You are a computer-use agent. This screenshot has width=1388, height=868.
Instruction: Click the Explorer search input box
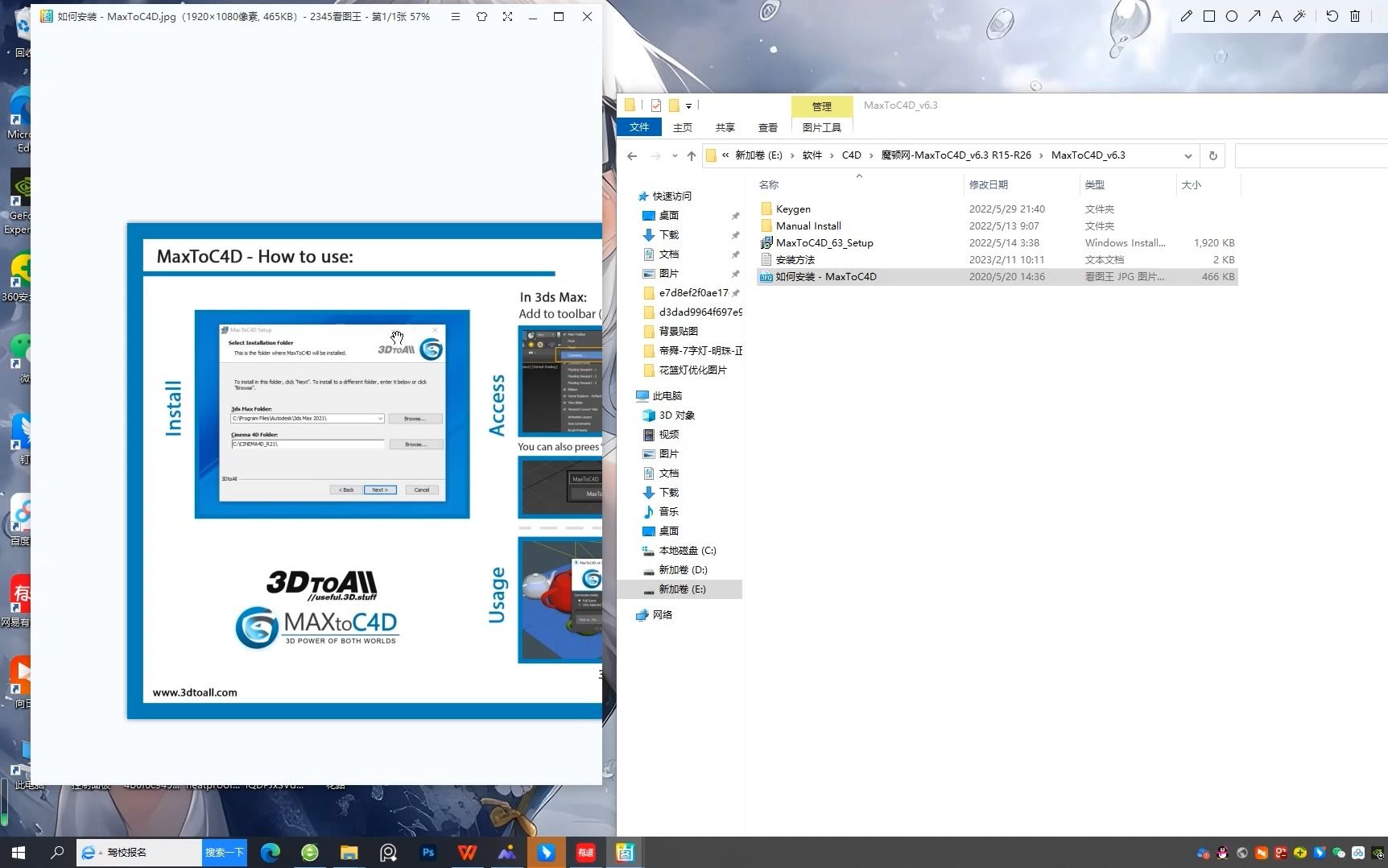[1311, 156]
